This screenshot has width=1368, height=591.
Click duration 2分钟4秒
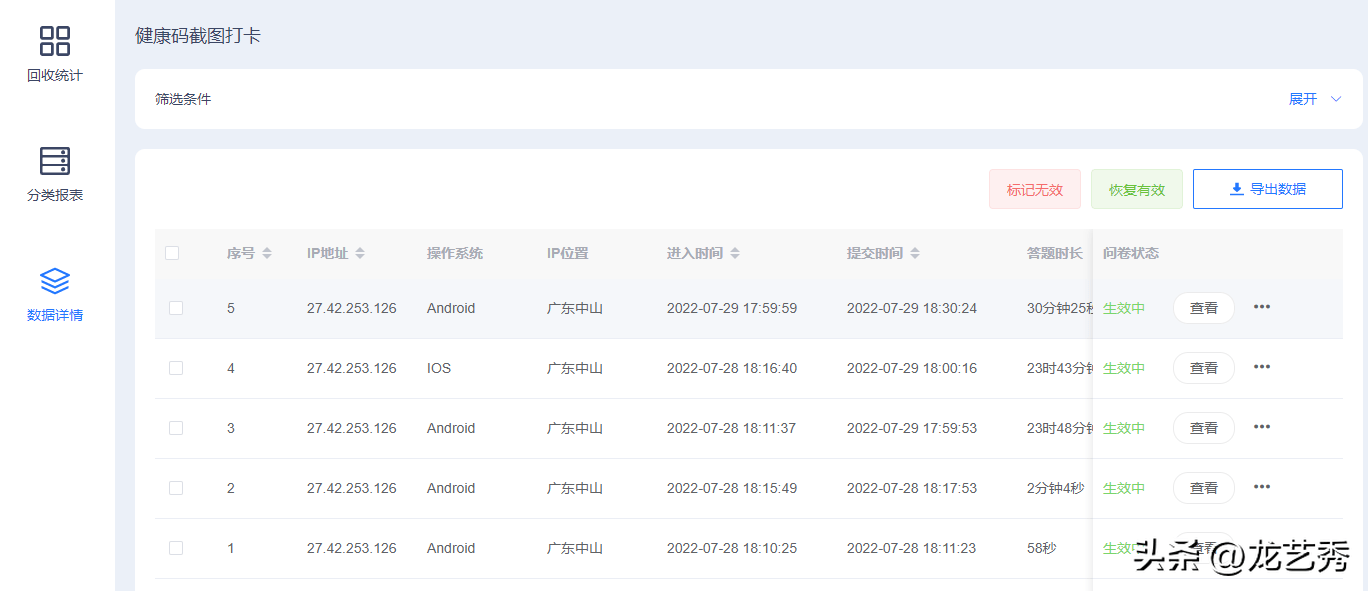coord(1055,488)
